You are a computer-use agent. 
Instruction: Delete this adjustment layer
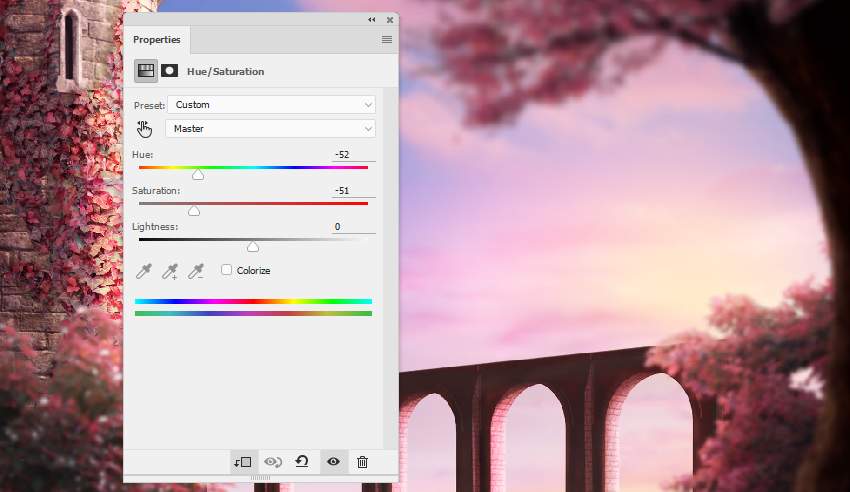[x=363, y=462]
